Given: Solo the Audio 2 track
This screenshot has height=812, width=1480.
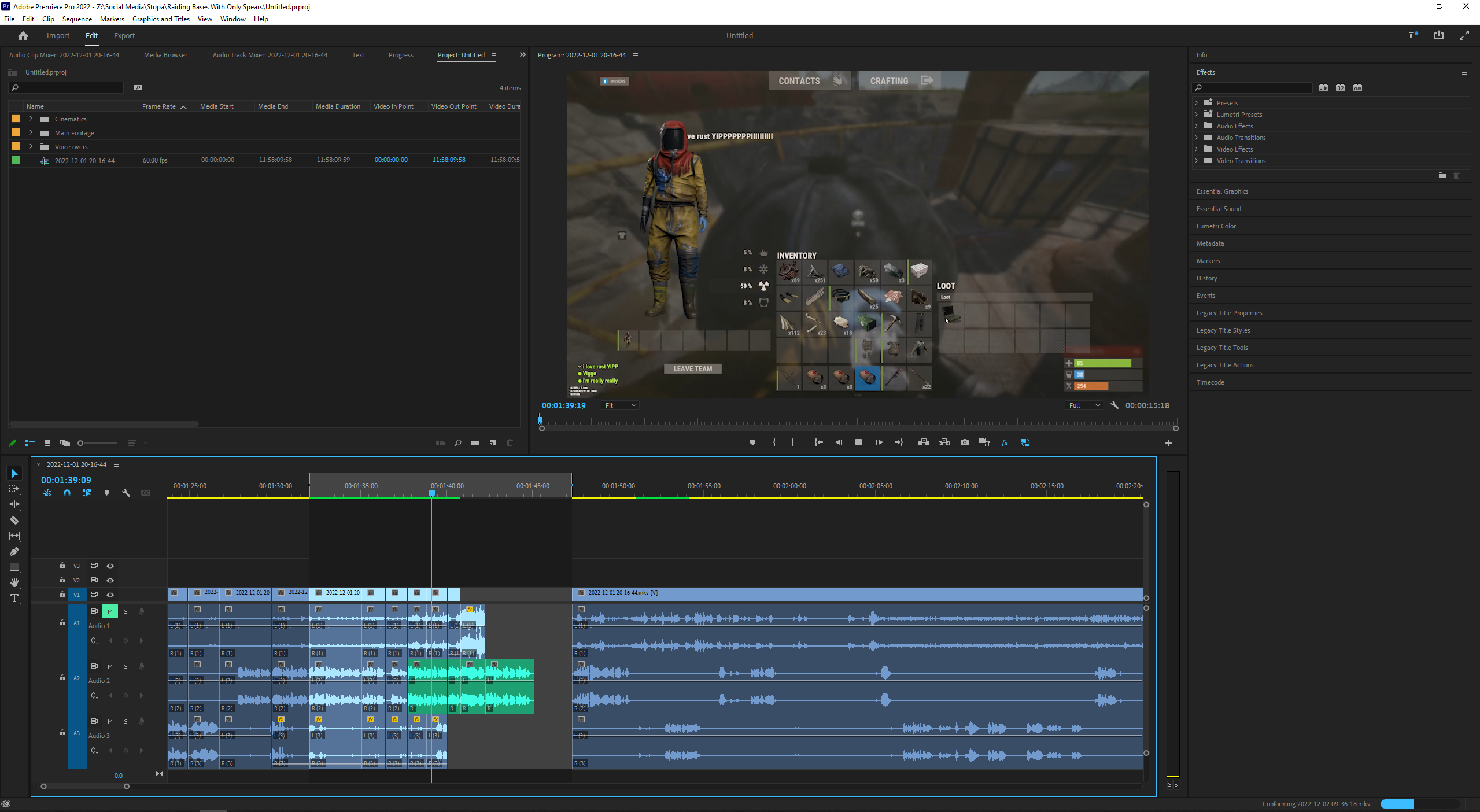Looking at the screenshot, I should (x=125, y=666).
